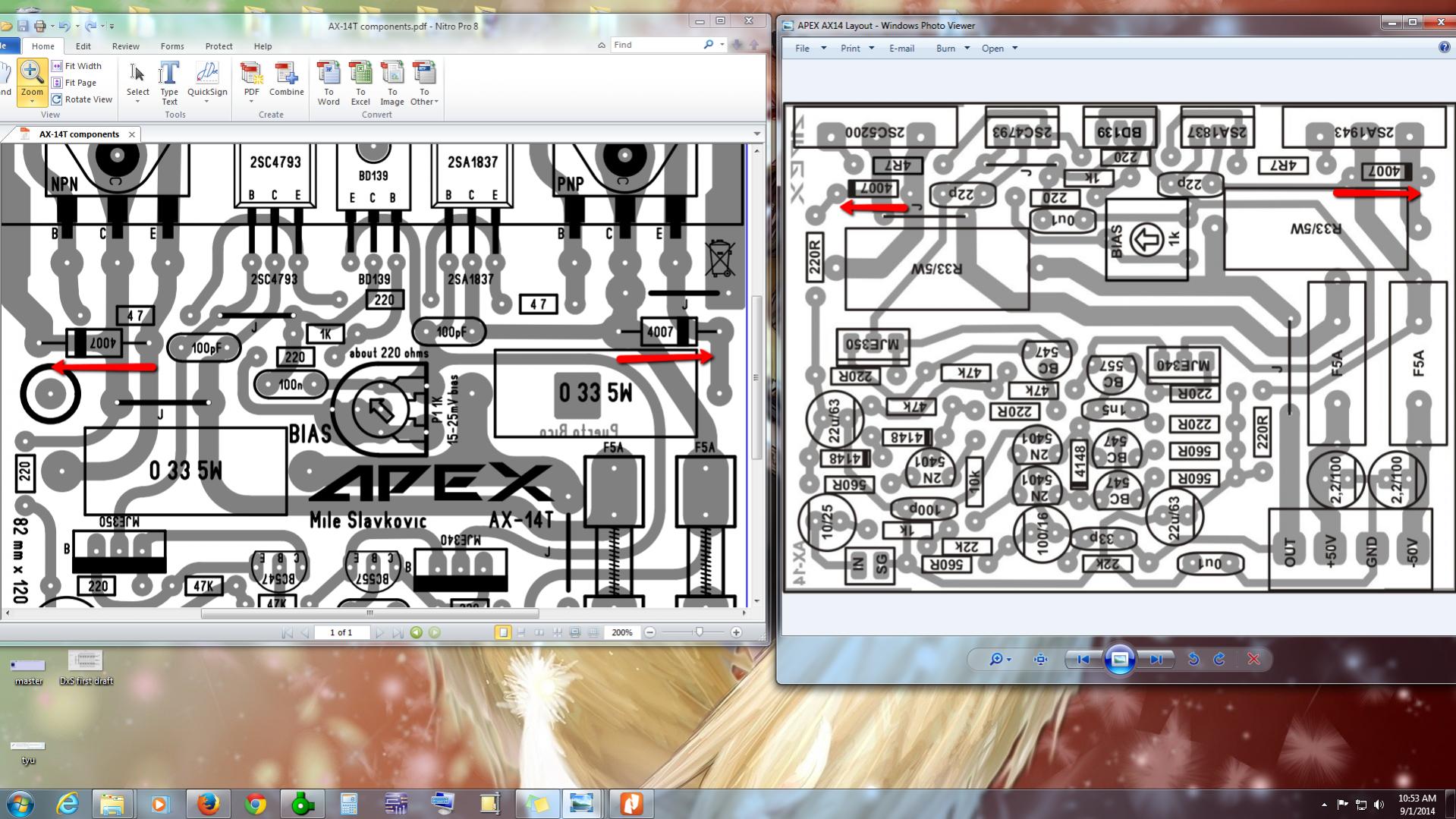
Task: Click Fit Page in the View group
Action: point(74,83)
